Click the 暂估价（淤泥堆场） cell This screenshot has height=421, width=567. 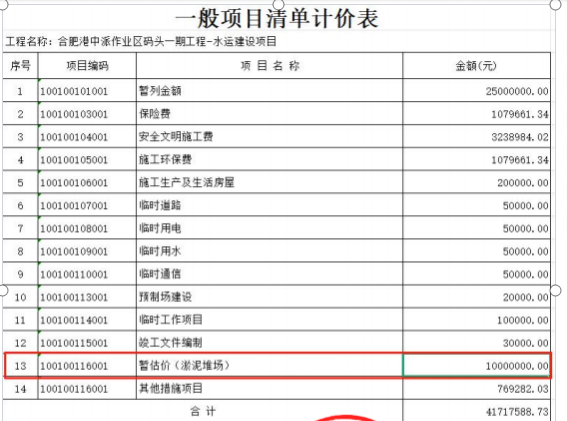point(269,365)
